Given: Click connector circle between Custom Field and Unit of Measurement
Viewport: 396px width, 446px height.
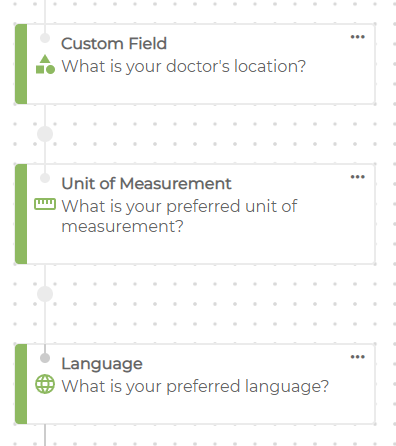Looking at the screenshot, I should (x=45, y=134).
